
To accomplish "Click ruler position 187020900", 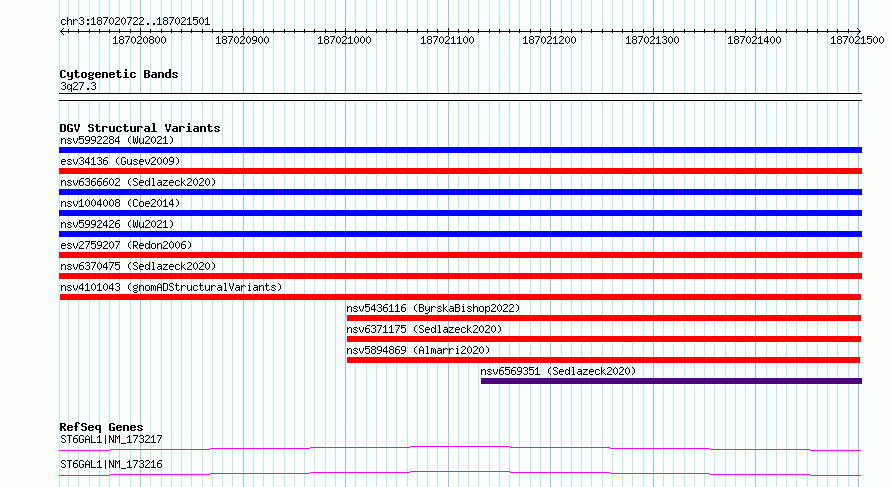I will pos(242,40).
